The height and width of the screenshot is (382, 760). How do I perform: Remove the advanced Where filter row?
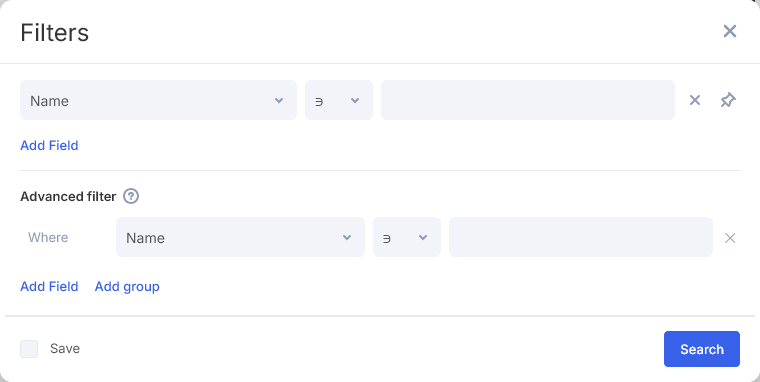pos(729,238)
